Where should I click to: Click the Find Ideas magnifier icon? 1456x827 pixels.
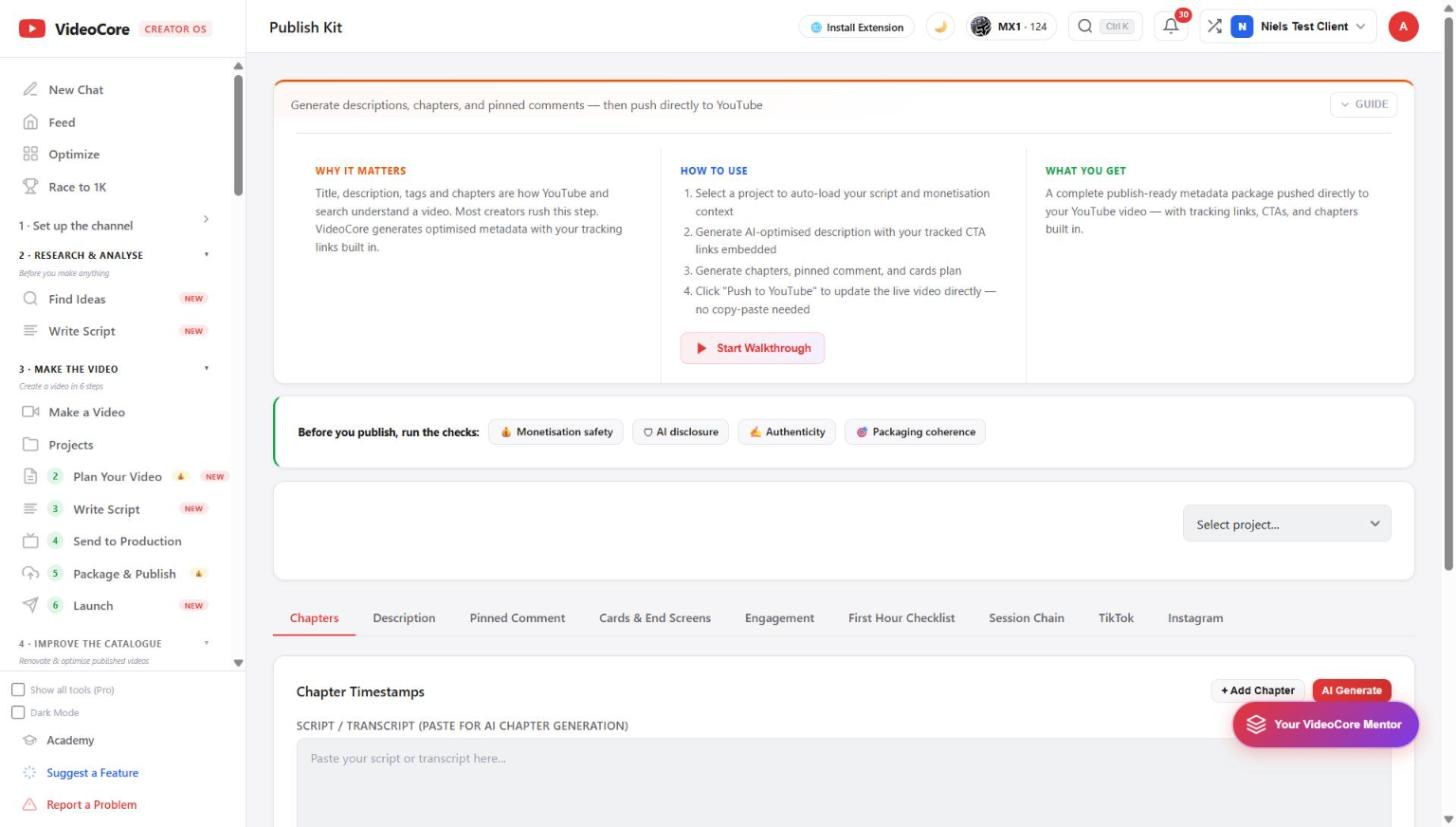30,298
